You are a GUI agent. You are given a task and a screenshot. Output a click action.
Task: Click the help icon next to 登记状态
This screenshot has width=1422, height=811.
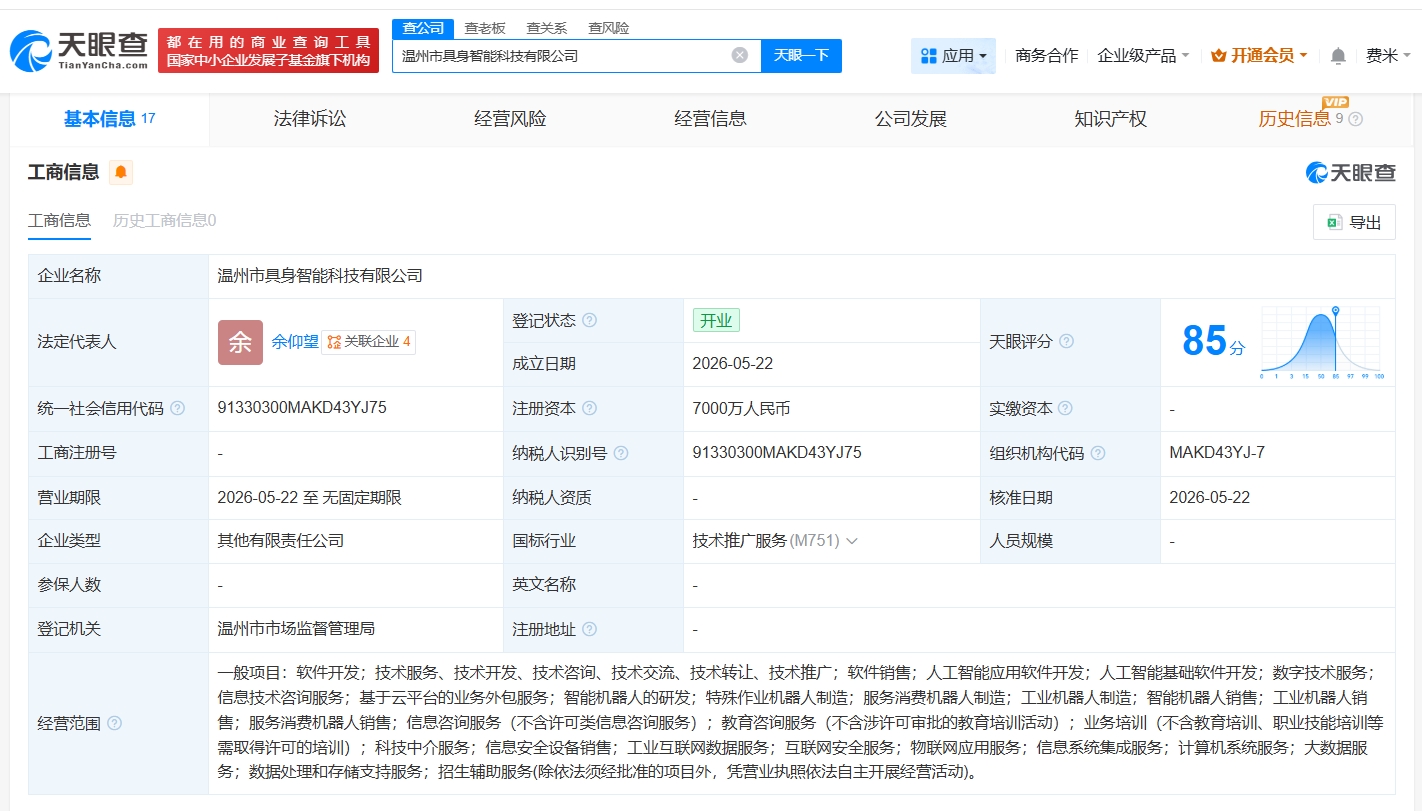tap(590, 321)
